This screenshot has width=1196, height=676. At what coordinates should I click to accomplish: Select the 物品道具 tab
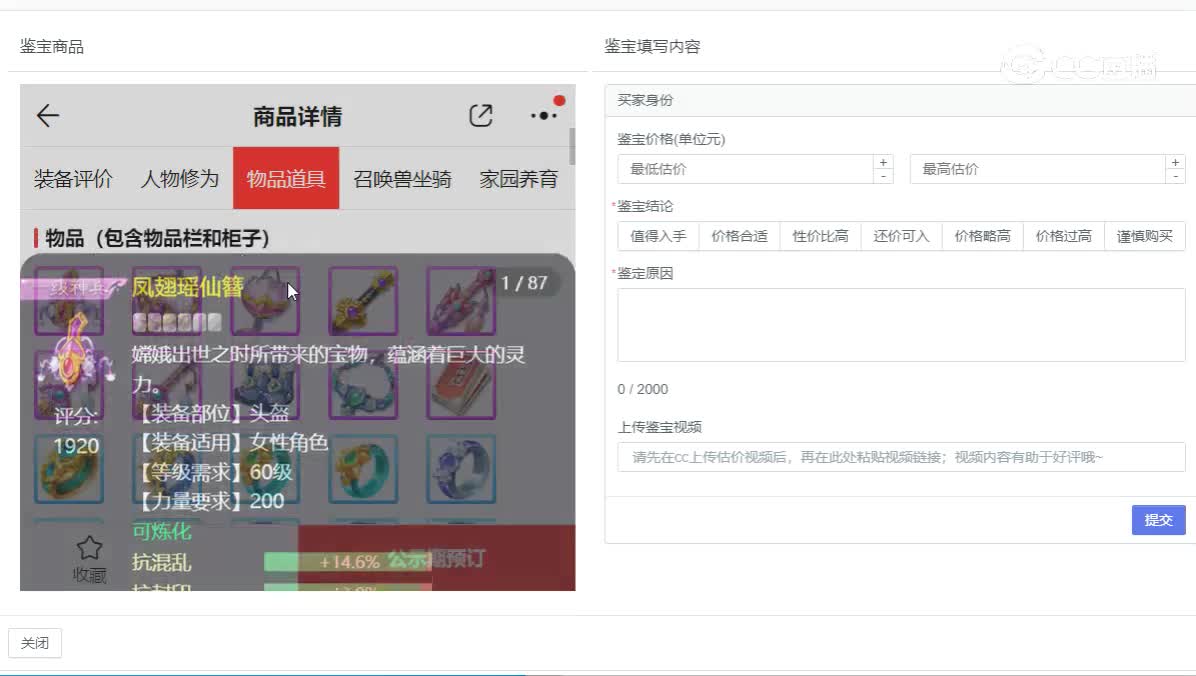click(x=286, y=179)
